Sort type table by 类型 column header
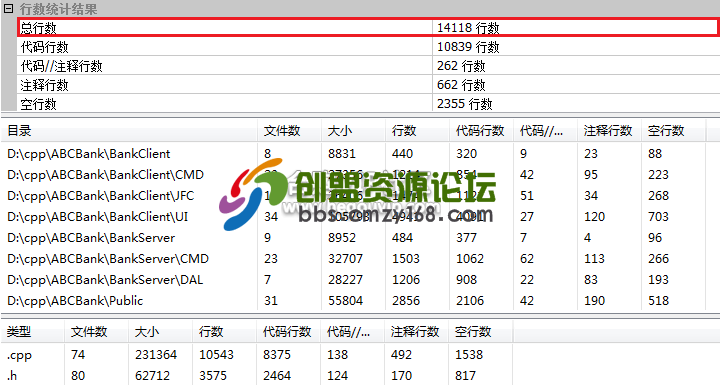 coord(33,332)
